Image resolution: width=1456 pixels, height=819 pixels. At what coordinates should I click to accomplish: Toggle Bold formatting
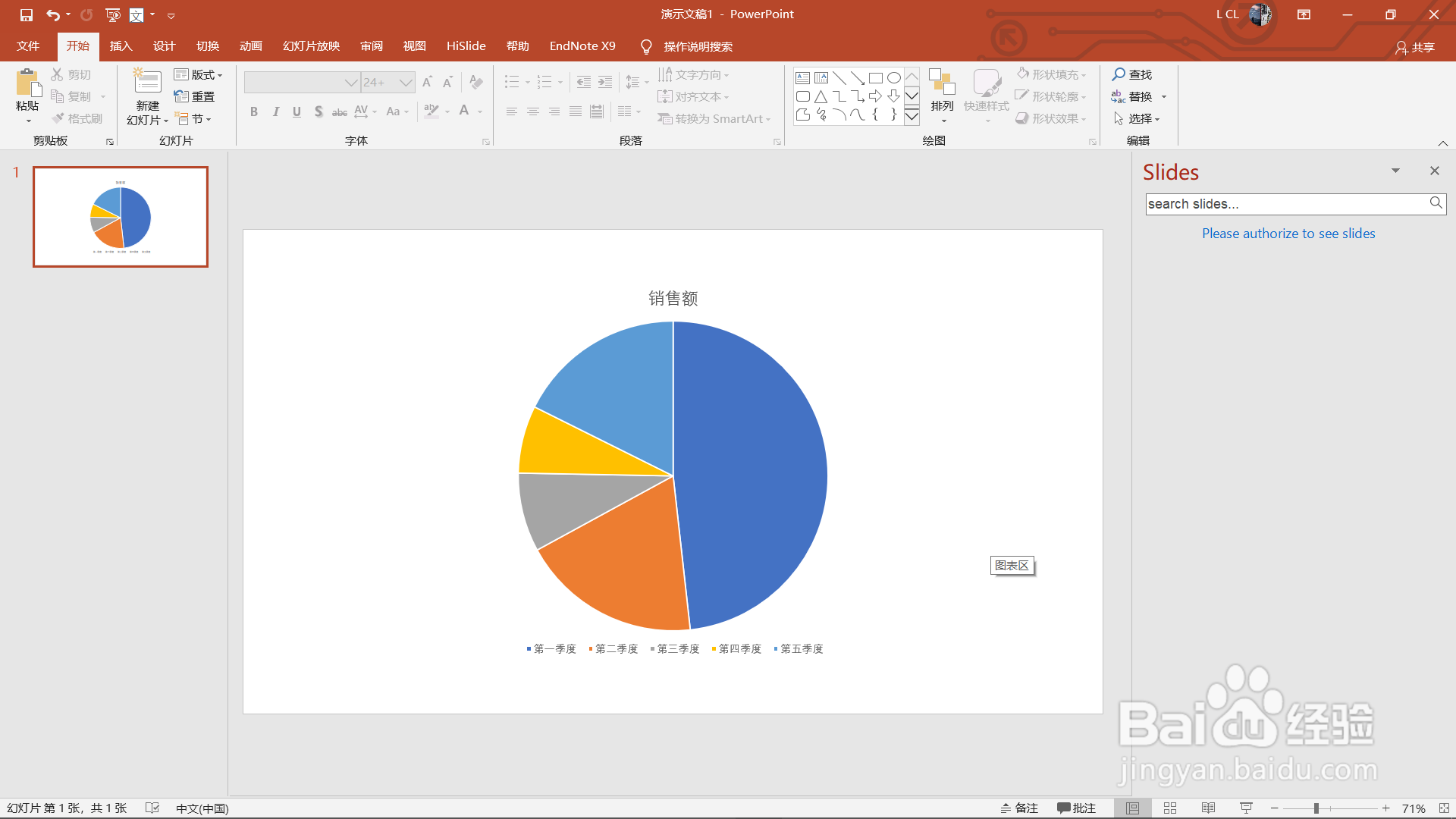click(x=254, y=111)
